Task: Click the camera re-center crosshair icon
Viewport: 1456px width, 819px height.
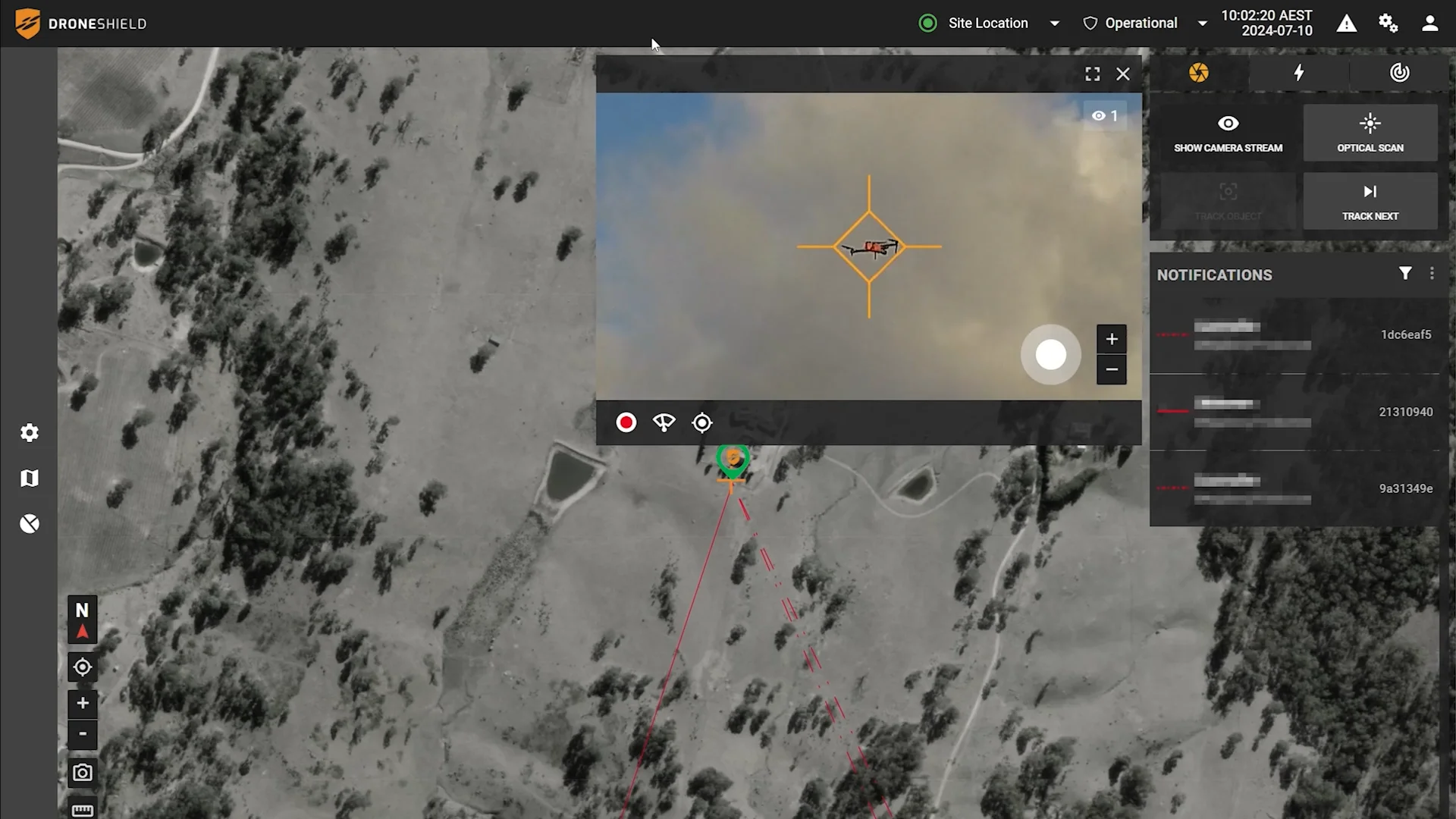Action: (x=701, y=422)
